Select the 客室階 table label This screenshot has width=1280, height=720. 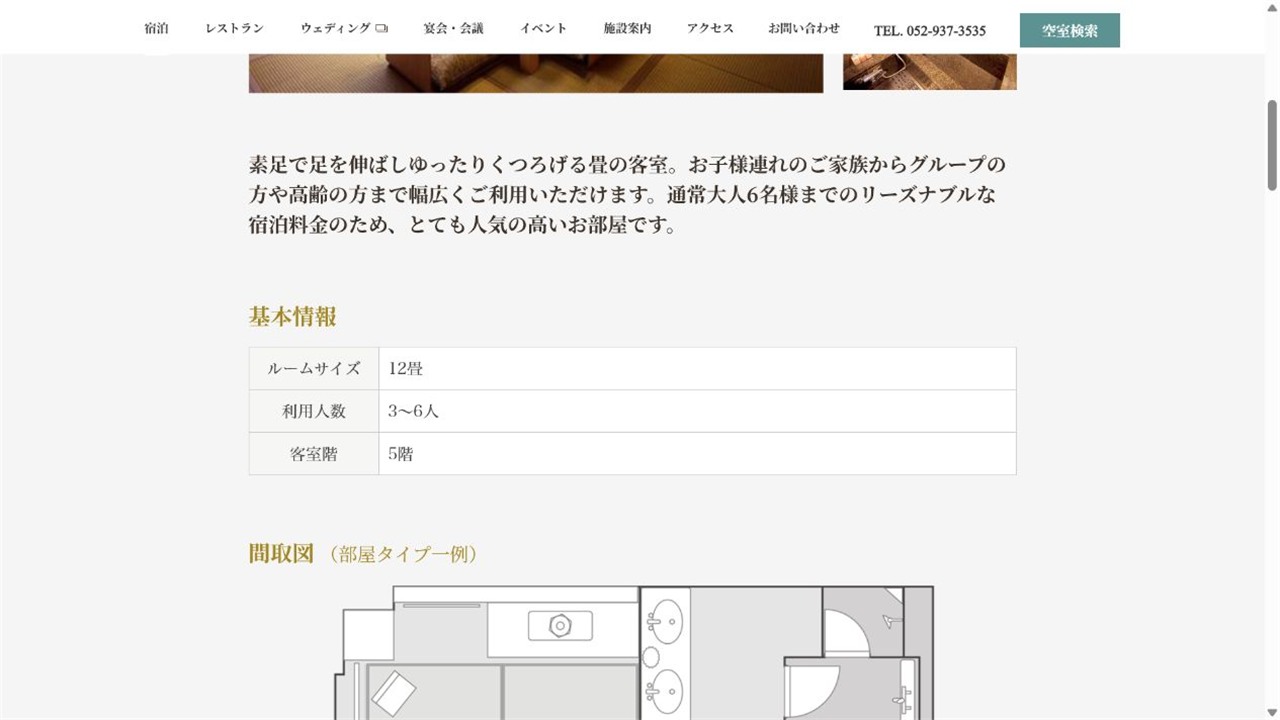314,454
